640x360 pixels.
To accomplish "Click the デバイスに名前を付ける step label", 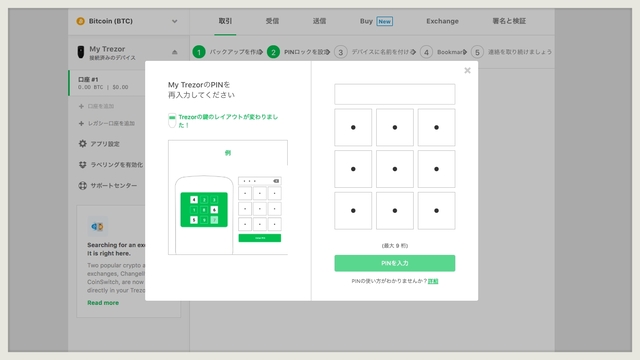I will tap(381, 52).
